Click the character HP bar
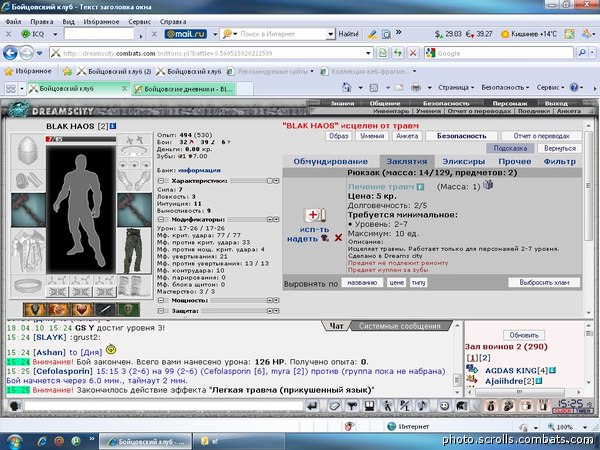This screenshot has width=600, height=450. (x=81, y=139)
